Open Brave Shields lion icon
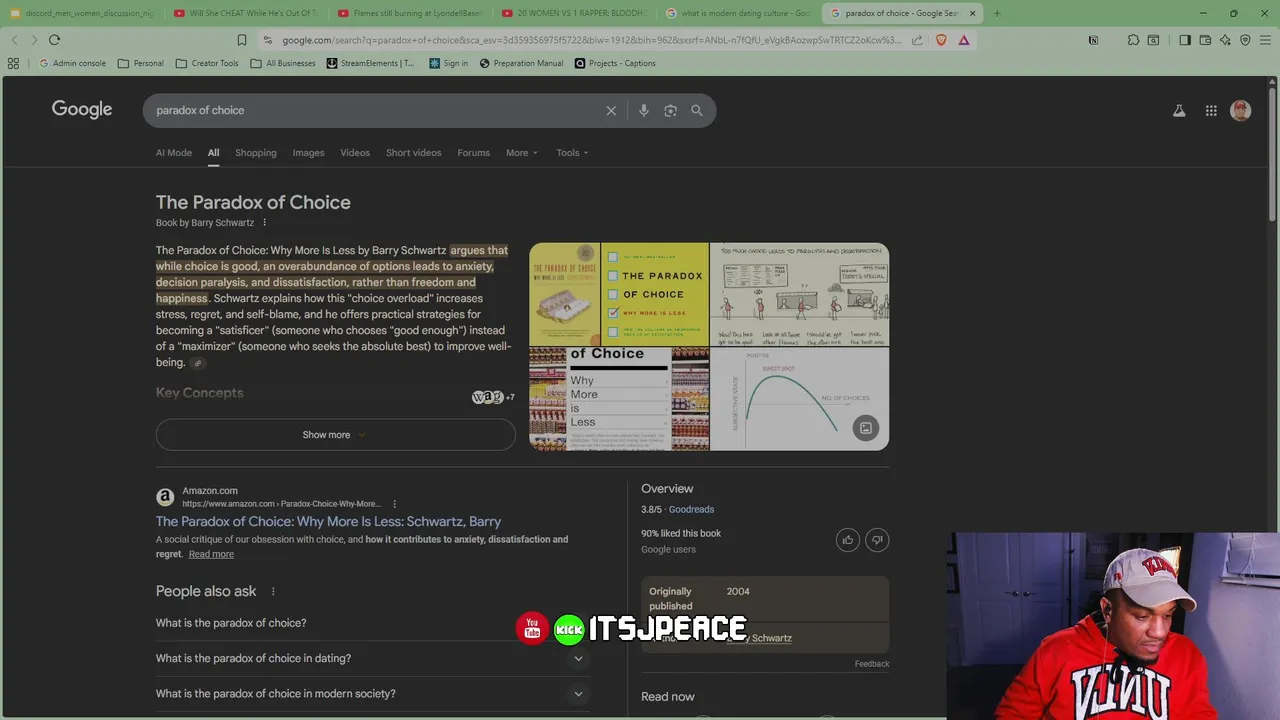1280x720 pixels. point(941,40)
